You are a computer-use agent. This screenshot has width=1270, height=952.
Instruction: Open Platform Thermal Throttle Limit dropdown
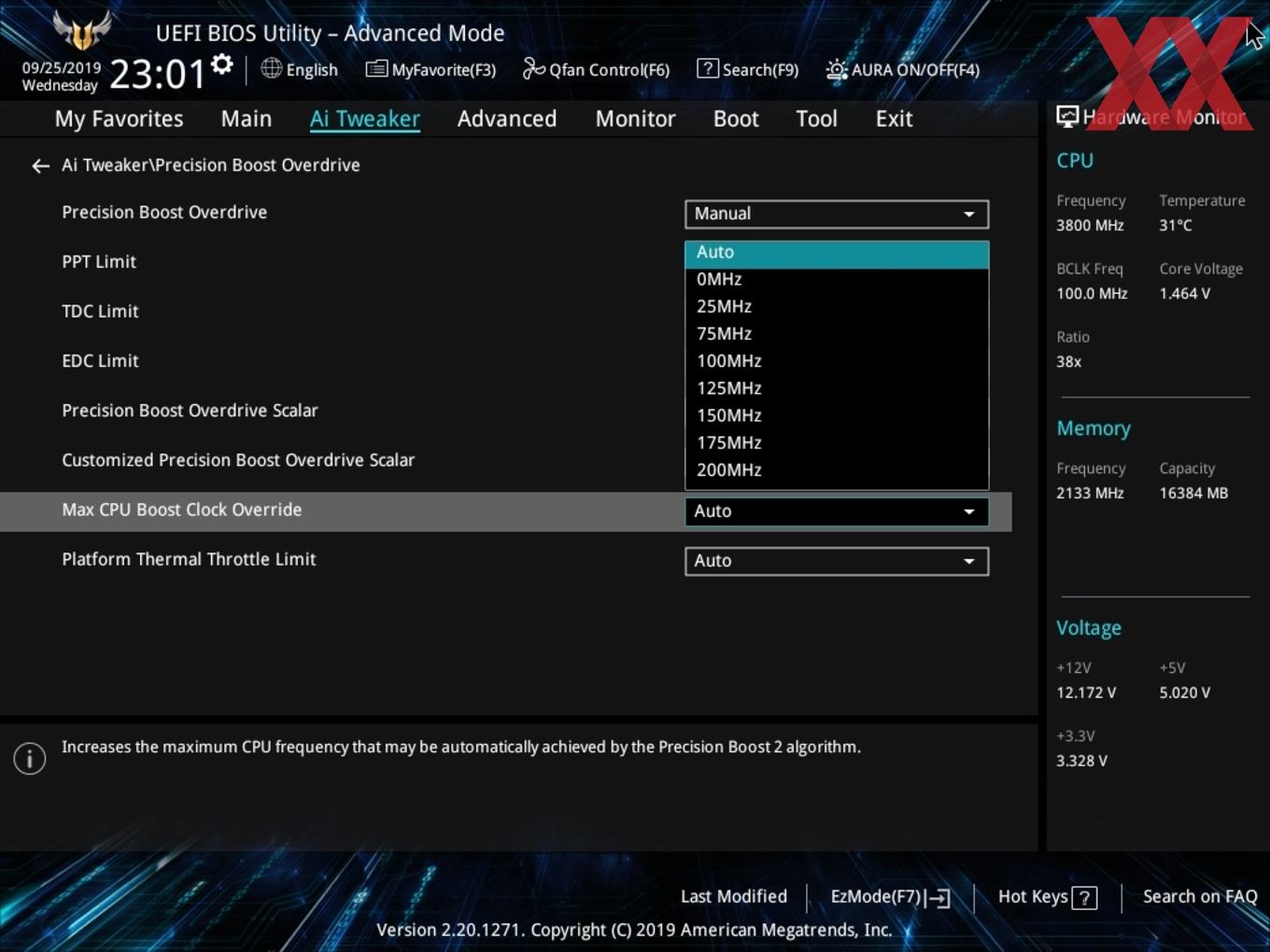click(x=837, y=561)
